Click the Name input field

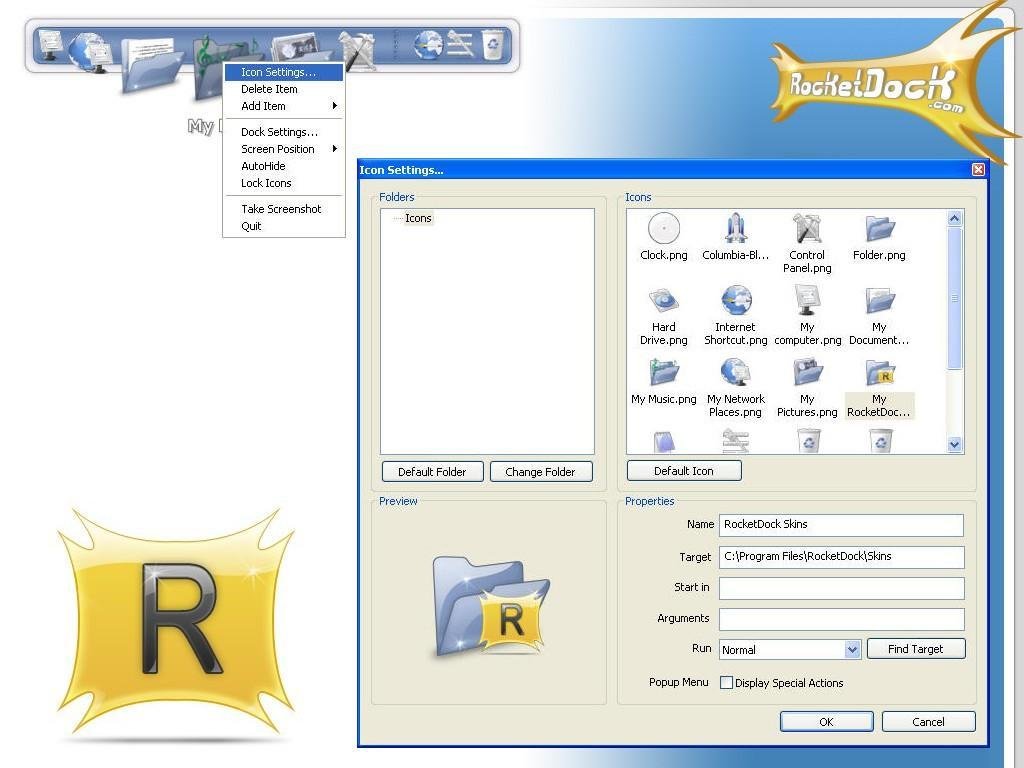pyautogui.click(x=841, y=525)
